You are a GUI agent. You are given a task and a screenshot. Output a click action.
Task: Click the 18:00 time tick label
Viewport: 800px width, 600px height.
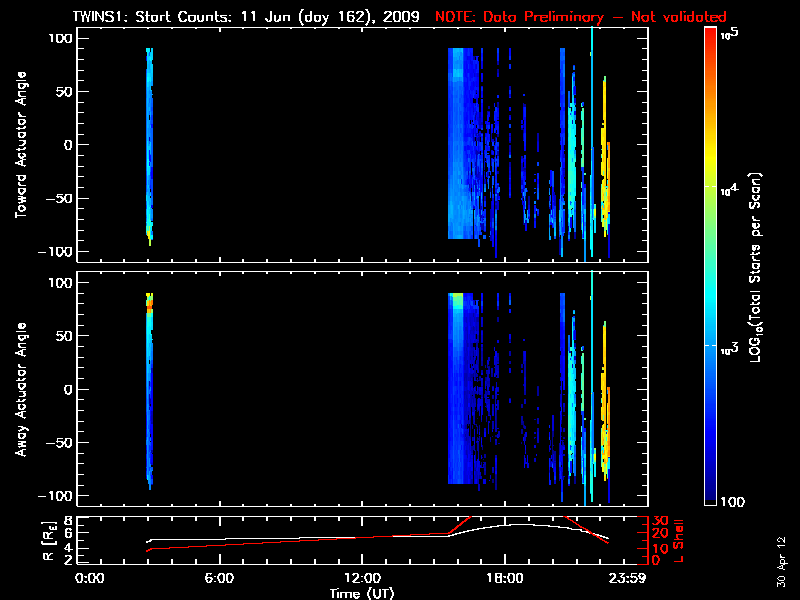pos(504,578)
